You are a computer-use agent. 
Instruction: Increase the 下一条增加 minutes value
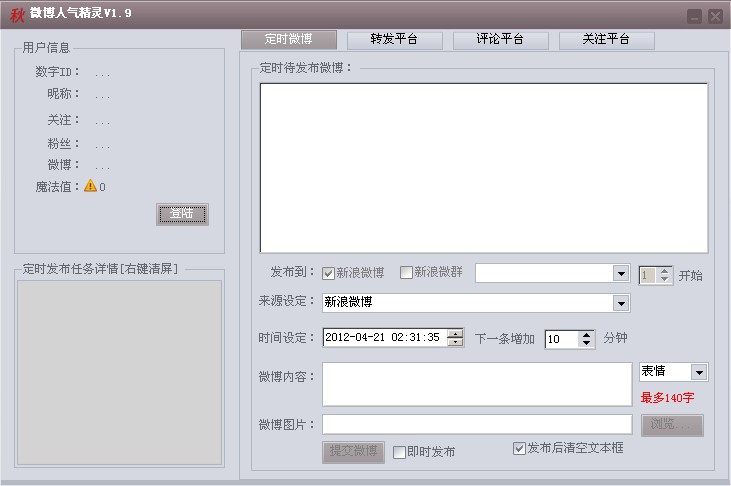coord(586,334)
